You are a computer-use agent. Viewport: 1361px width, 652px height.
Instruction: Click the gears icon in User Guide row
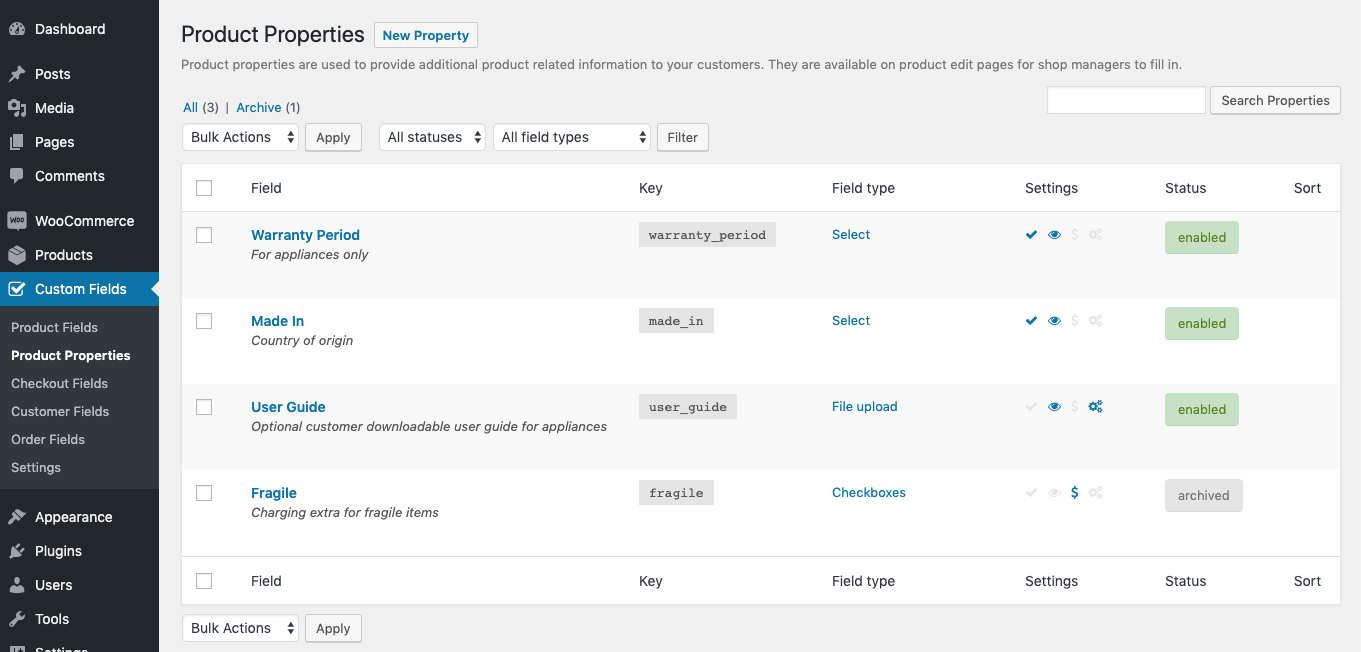(x=1096, y=407)
